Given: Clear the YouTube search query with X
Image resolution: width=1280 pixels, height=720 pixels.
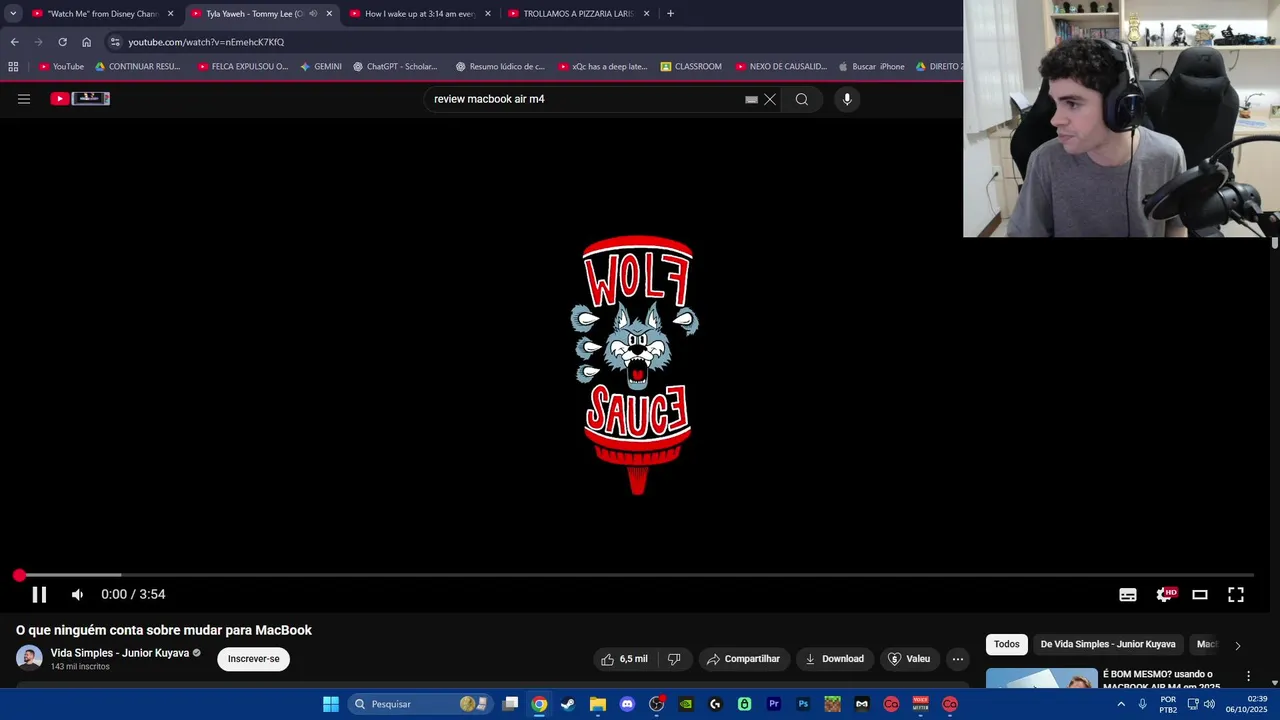Looking at the screenshot, I should [770, 99].
